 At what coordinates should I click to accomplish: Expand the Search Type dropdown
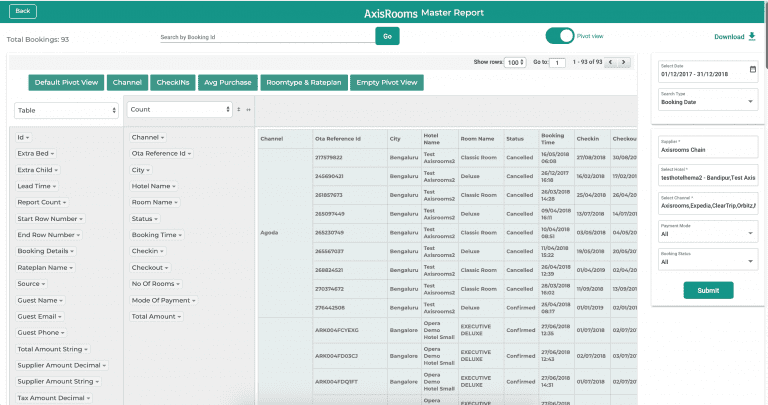coord(750,101)
